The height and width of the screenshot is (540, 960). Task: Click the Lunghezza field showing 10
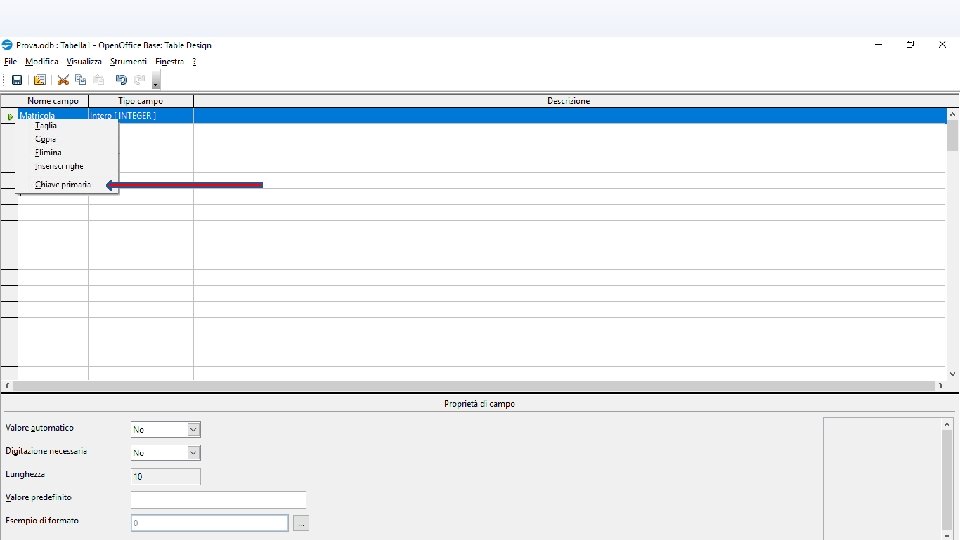[165, 476]
